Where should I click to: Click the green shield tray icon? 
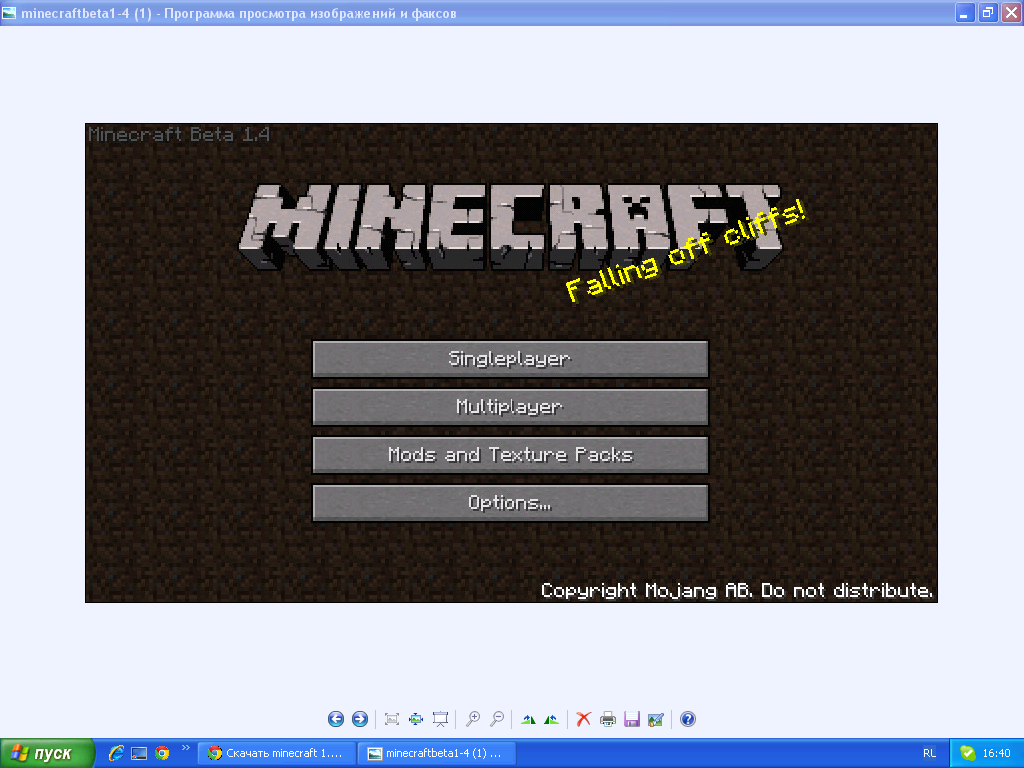click(x=967, y=753)
